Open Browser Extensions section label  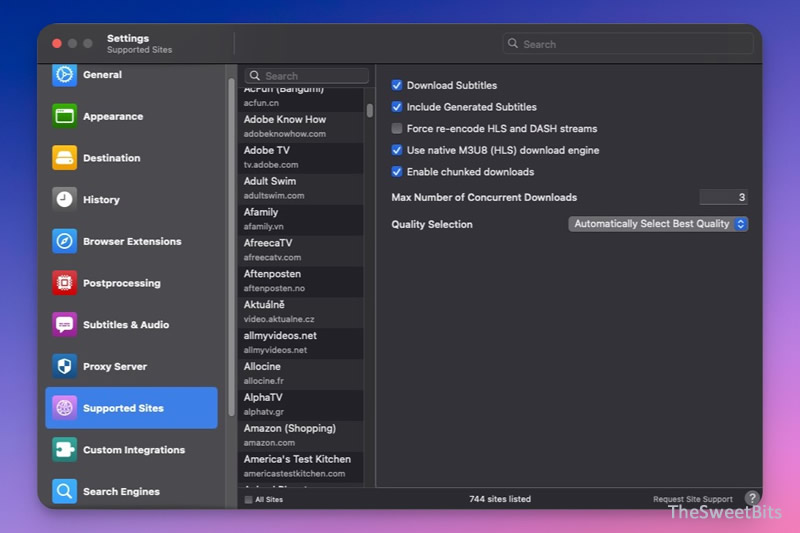point(132,241)
